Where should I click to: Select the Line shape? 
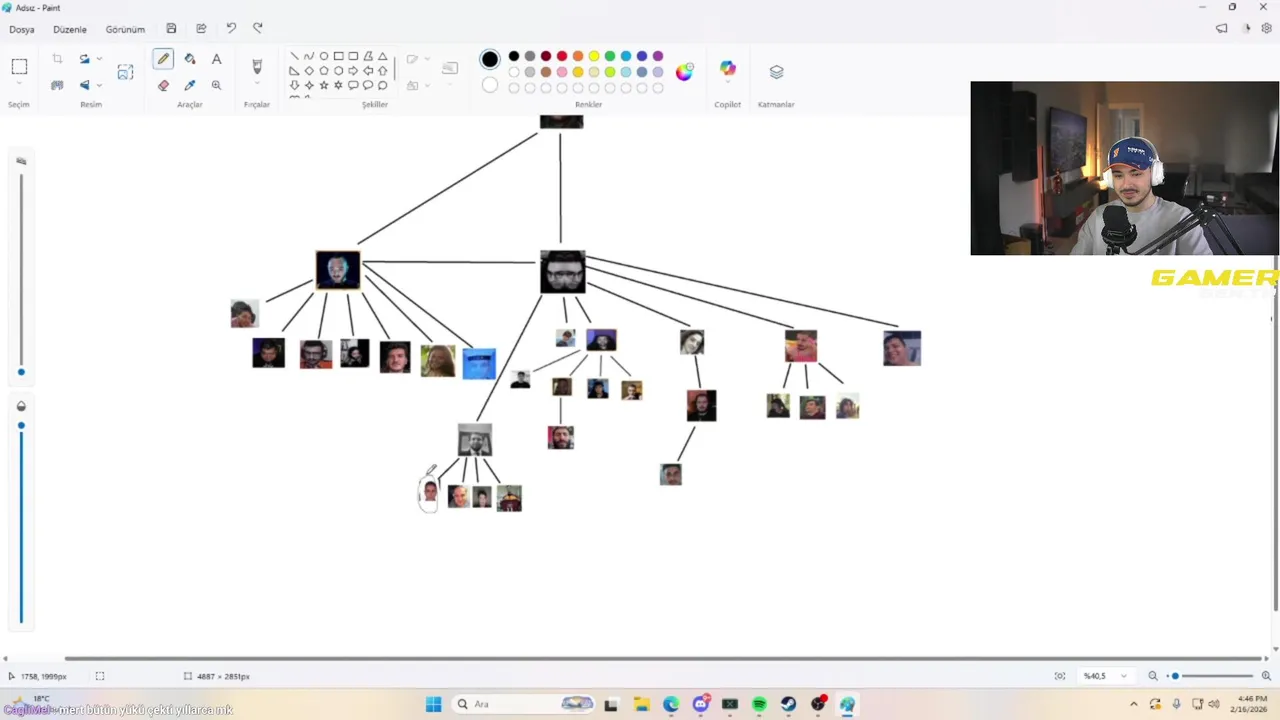click(294, 56)
